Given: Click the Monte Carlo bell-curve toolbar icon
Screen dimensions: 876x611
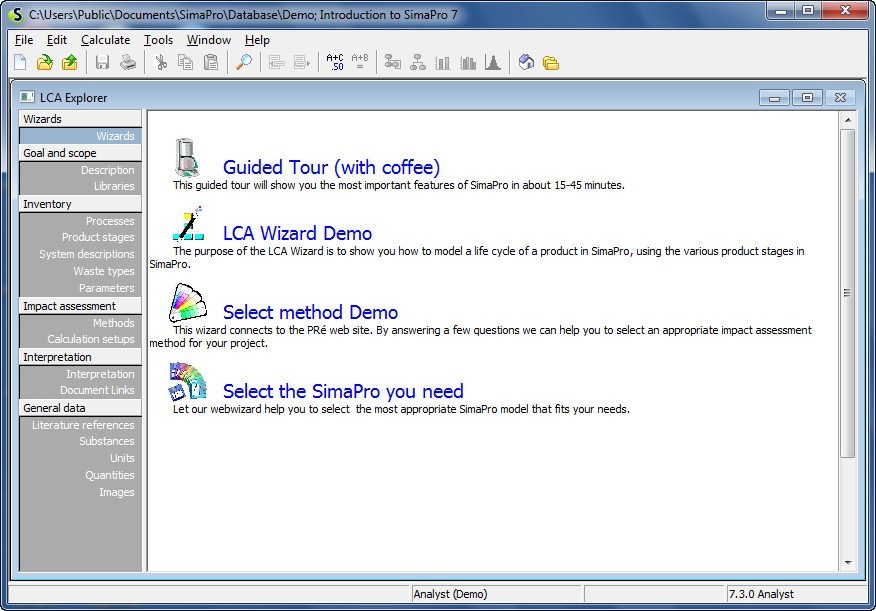Looking at the screenshot, I should [x=492, y=62].
